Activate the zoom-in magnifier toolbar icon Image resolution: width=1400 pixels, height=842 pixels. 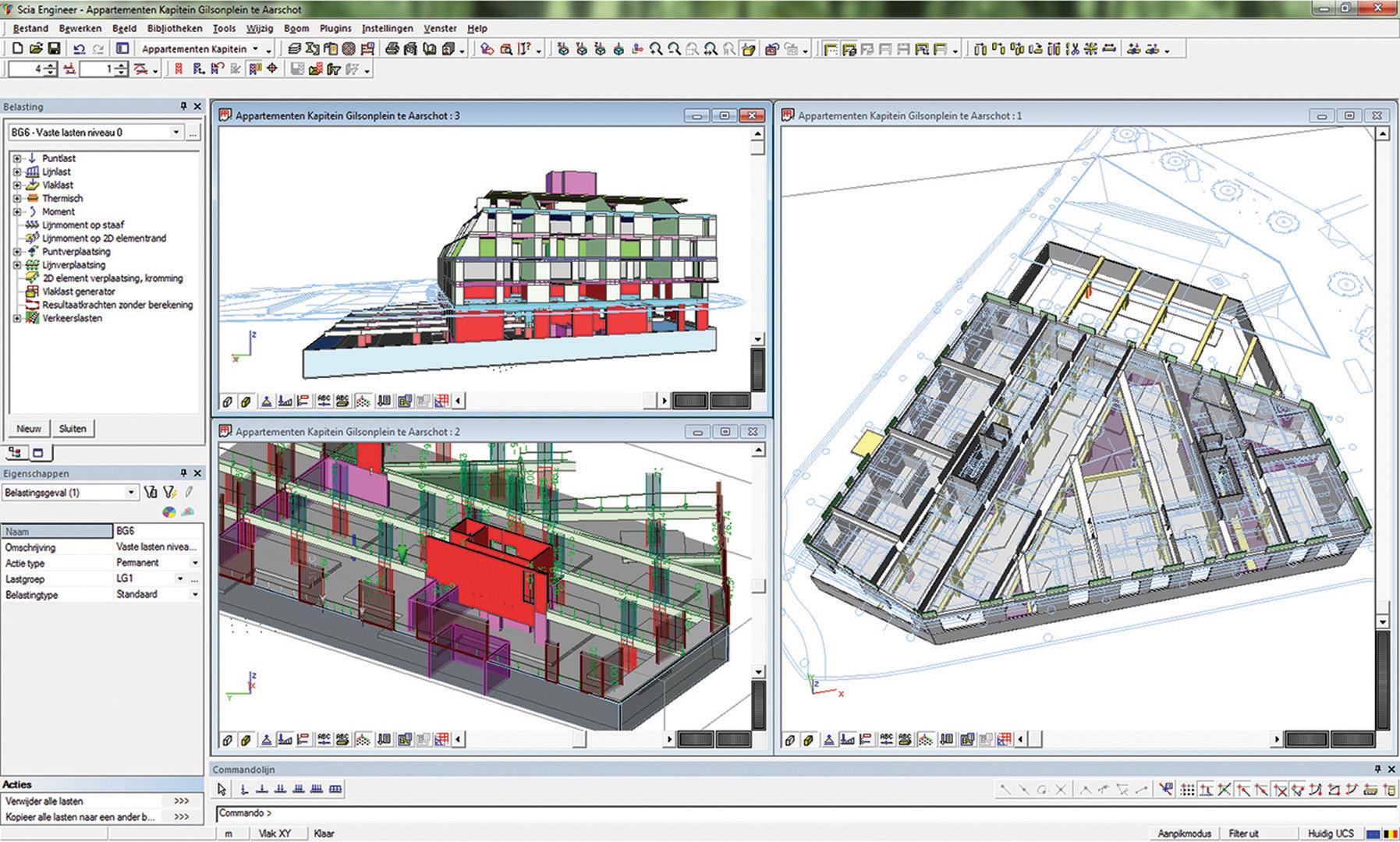pos(655,48)
